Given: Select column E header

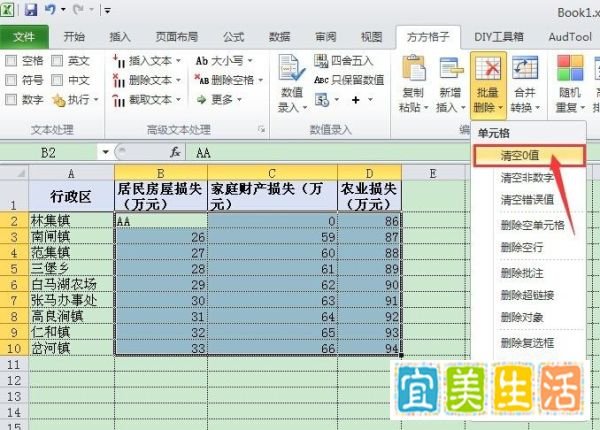Looking at the screenshot, I should [x=433, y=173].
